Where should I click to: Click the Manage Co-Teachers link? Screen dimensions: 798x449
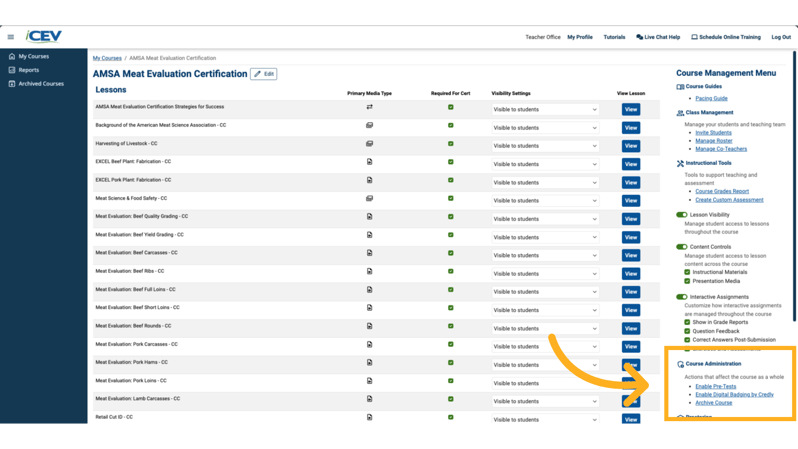(721, 149)
